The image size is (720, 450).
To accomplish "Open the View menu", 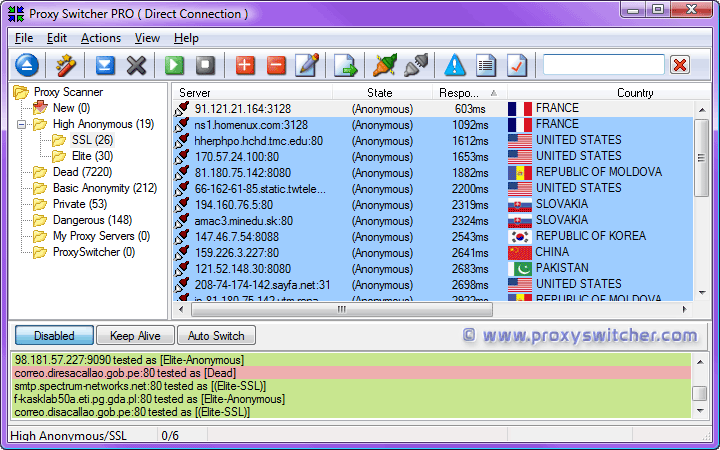I will coord(147,38).
